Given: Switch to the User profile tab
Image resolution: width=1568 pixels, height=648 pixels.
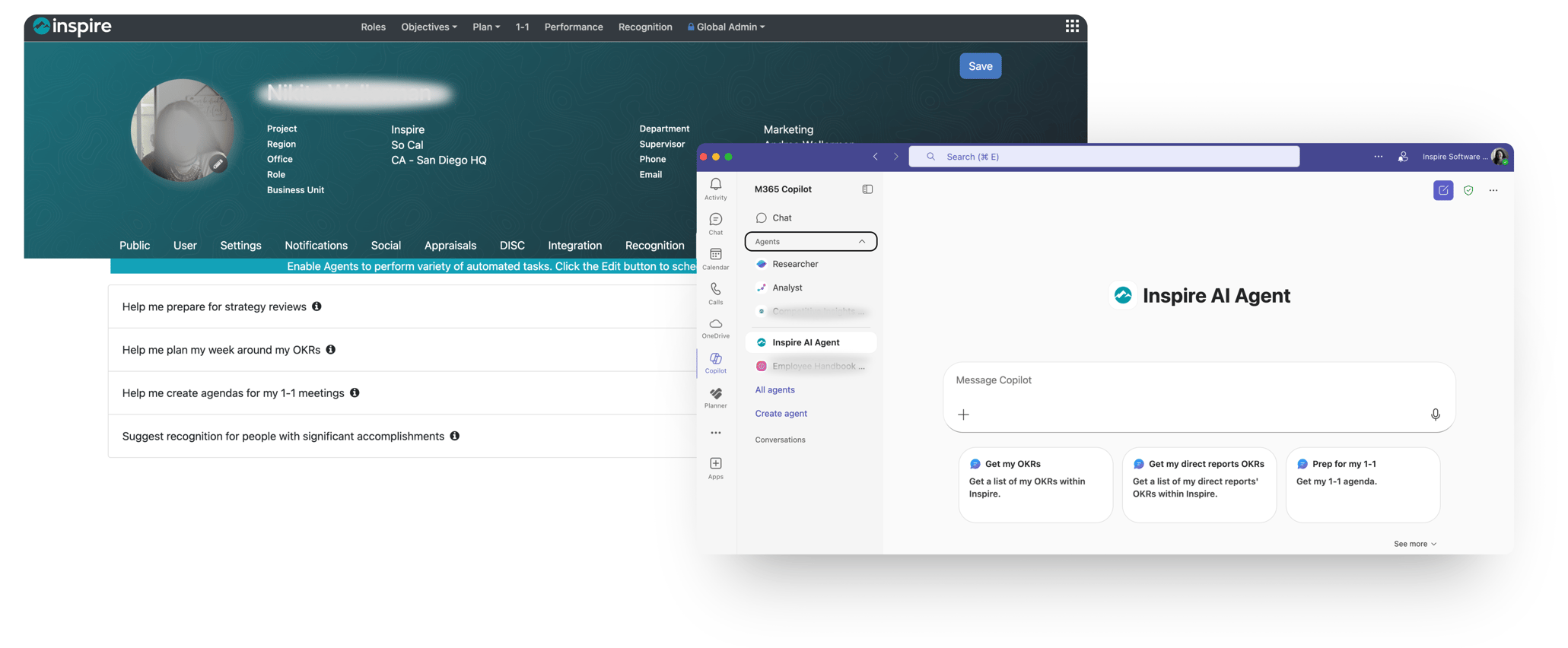Looking at the screenshot, I should pyautogui.click(x=185, y=246).
